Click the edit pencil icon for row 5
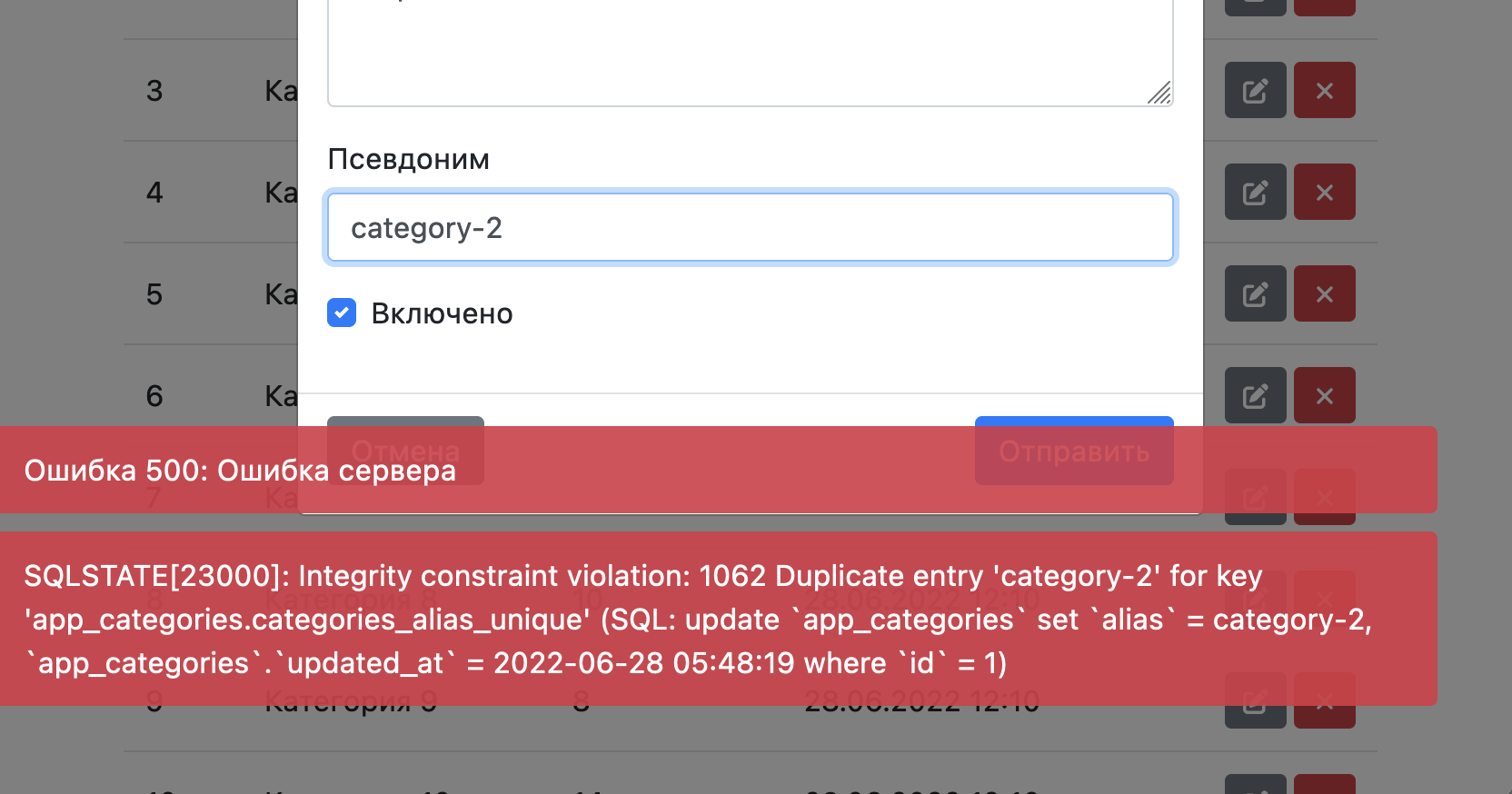Image resolution: width=1512 pixels, height=794 pixels. pyautogui.click(x=1255, y=293)
